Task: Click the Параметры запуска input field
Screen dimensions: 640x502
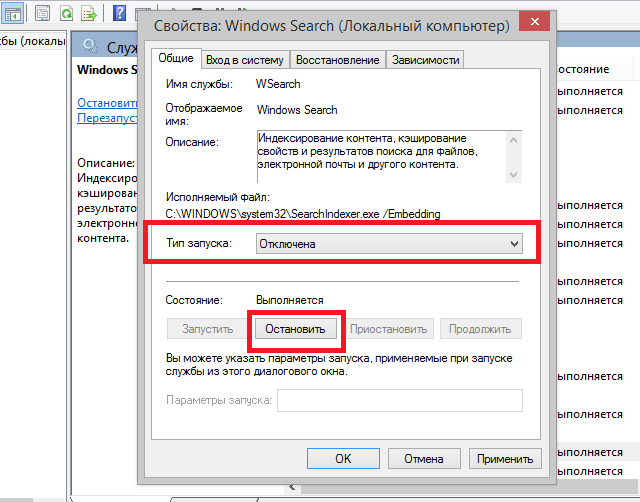Action: tap(400, 400)
